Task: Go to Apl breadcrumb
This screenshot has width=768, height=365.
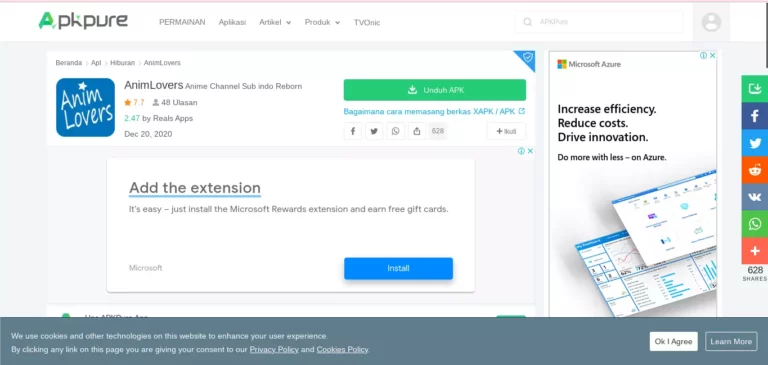Action: point(96,63)
